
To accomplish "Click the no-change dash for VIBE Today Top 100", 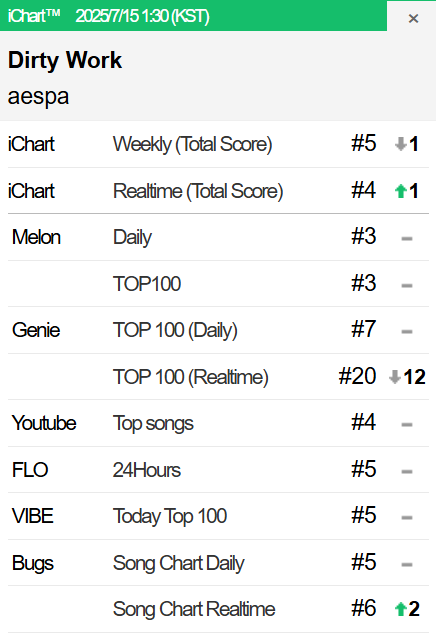I will (406, 518).
